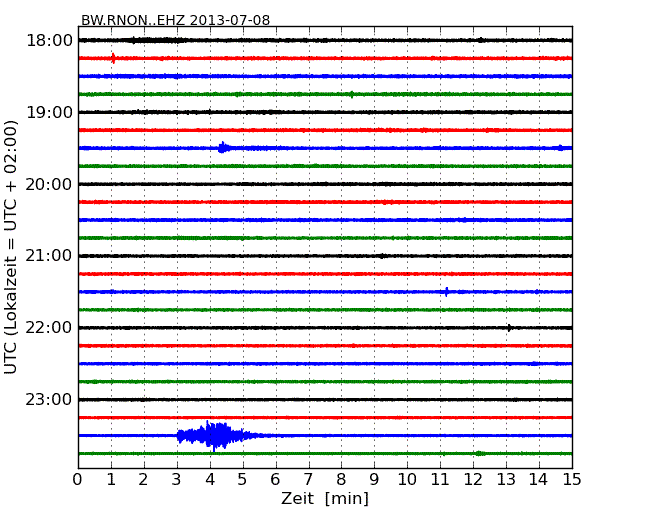Select x-axis tick label 4
The image size is (650, 520).
210,479
